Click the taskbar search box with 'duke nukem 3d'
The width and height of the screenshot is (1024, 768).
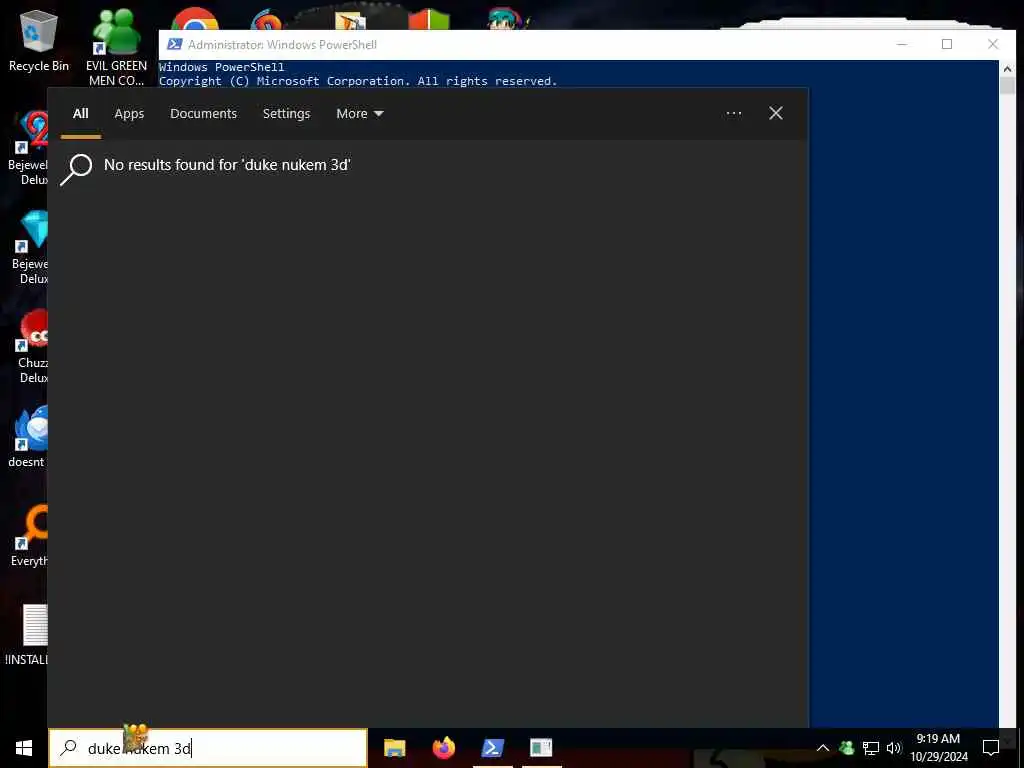(208, 748)
